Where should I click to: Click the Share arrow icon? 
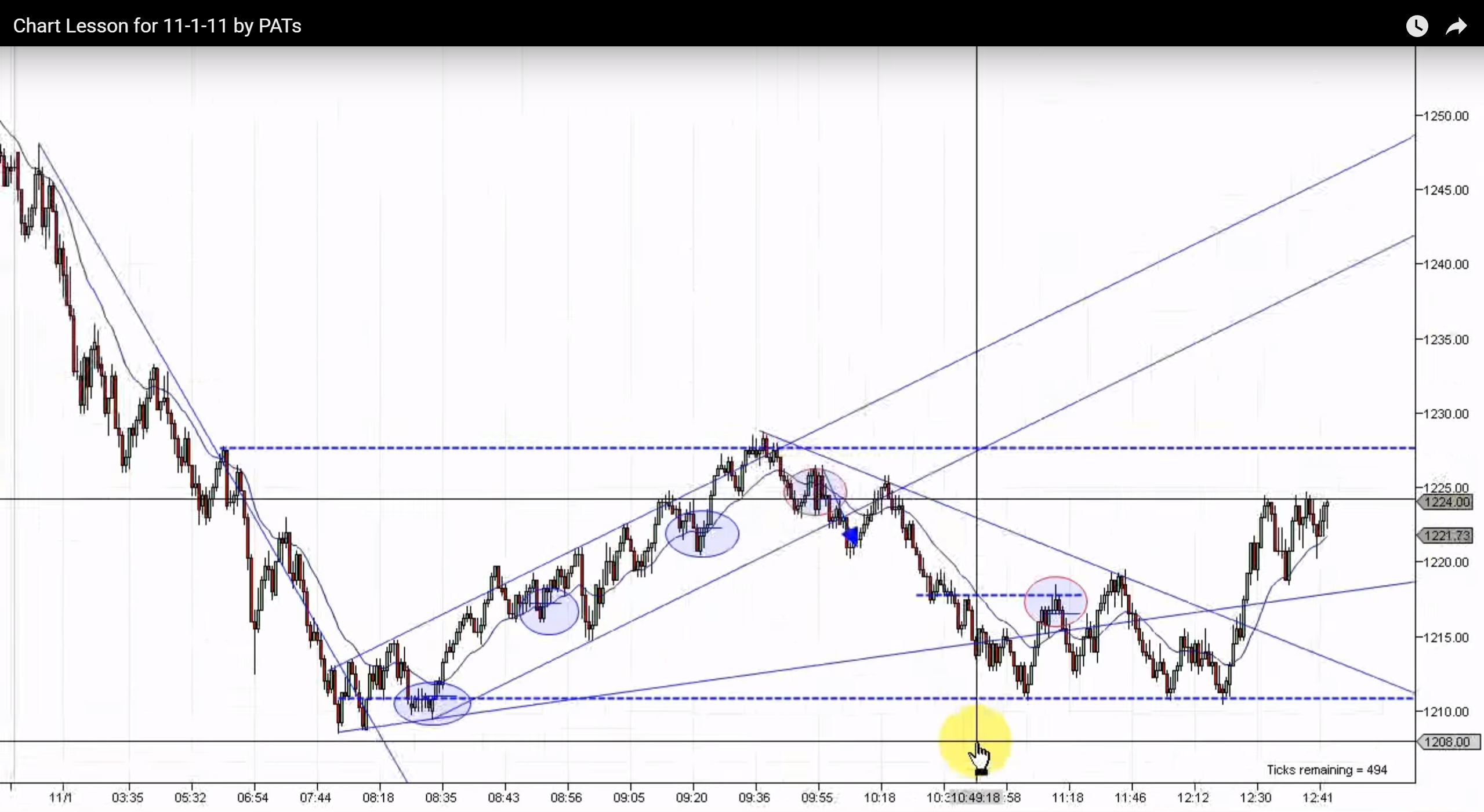tap(1456, 26)
